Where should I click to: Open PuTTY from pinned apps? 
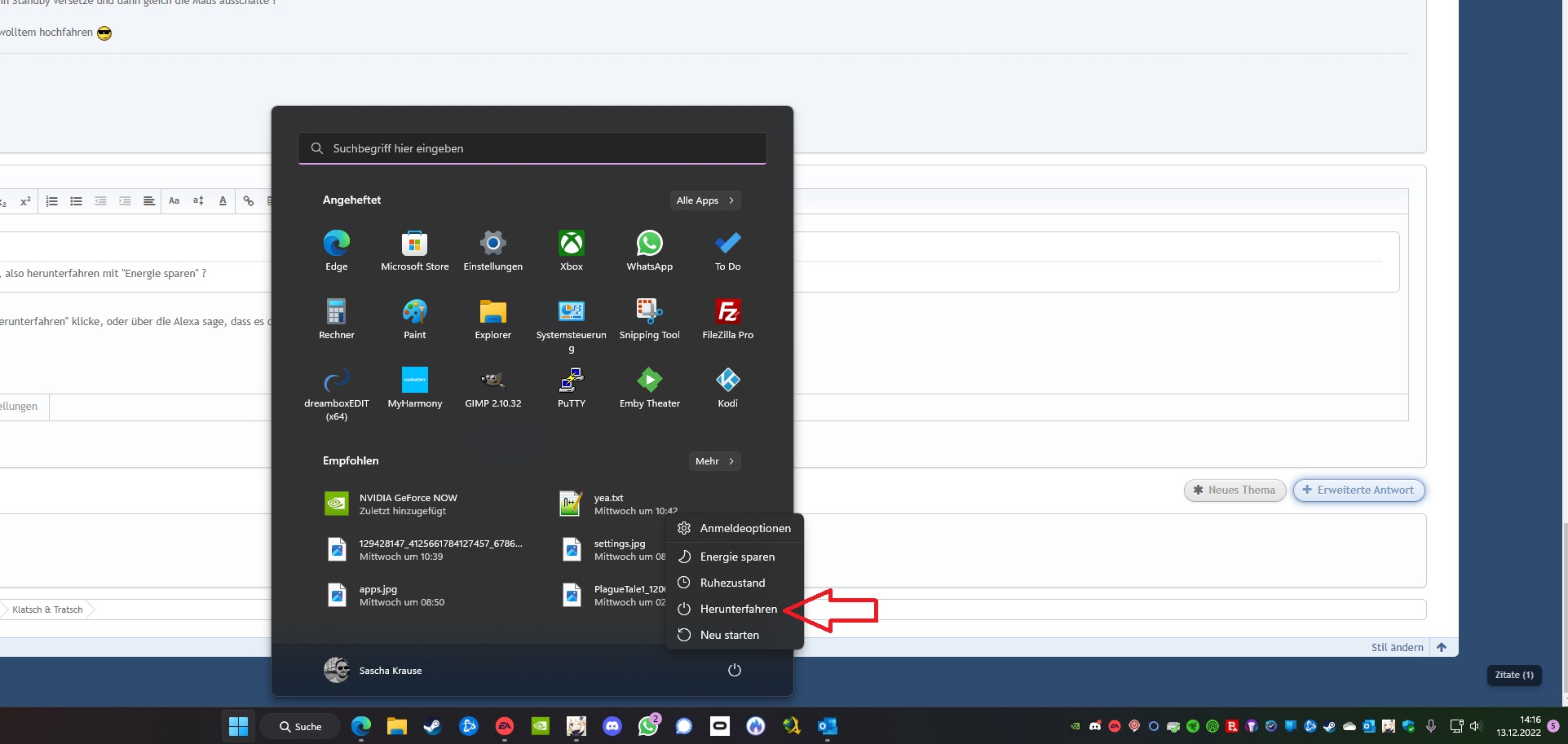point(571,387)
